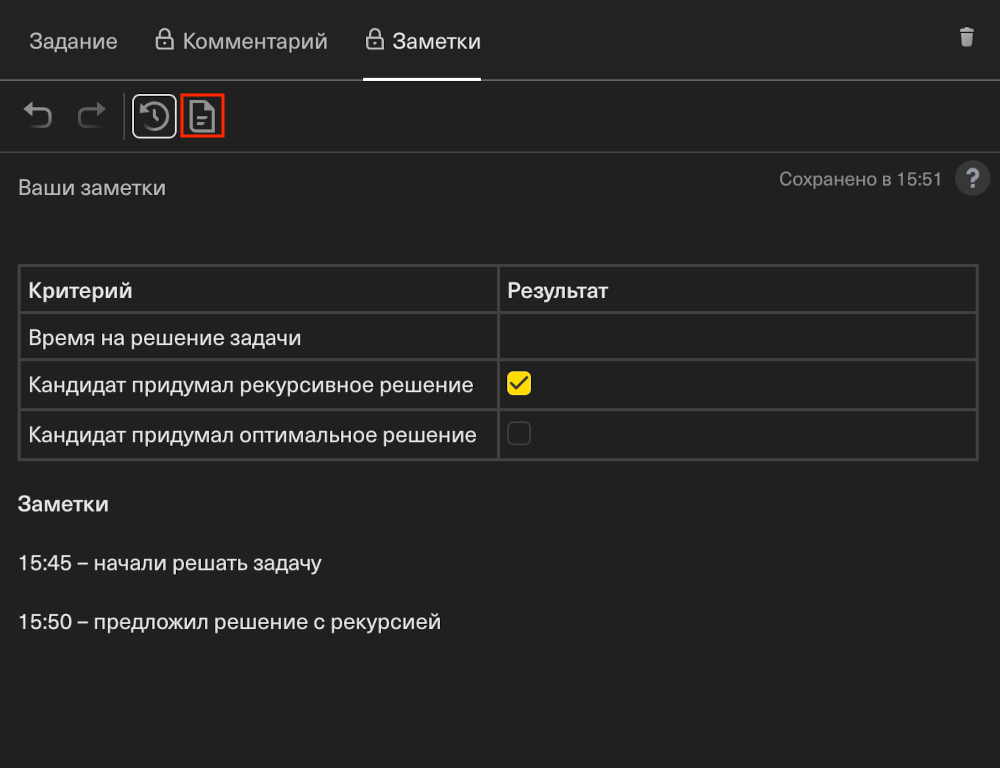
Task: Click the Сохранено в 15:51 status text
Action: [860, 179]
